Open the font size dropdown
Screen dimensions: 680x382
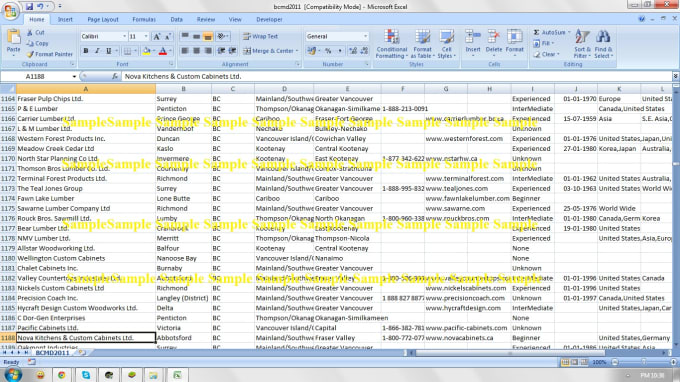146,36
